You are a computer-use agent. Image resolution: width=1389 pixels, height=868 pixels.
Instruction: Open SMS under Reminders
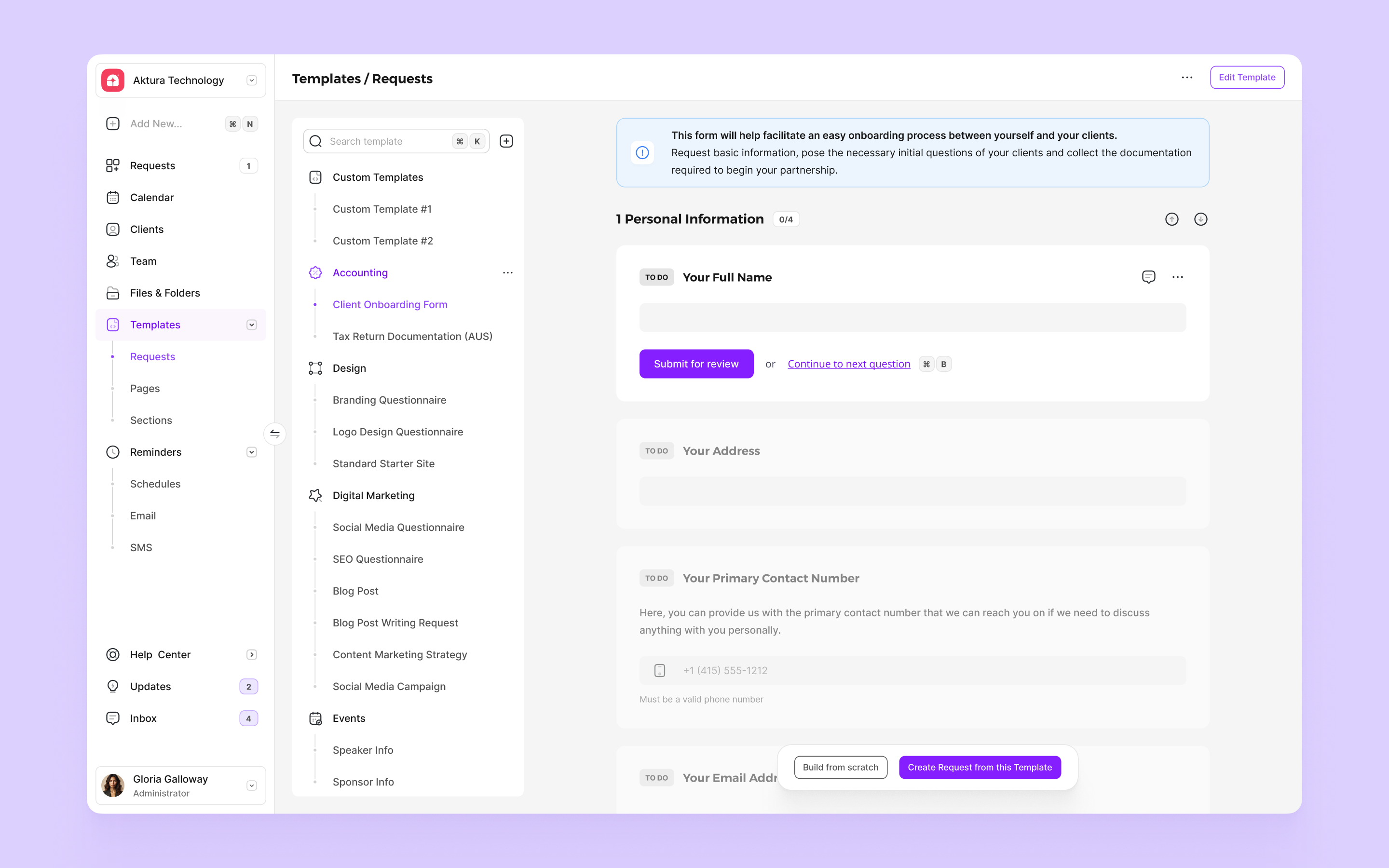coord(141,548)
